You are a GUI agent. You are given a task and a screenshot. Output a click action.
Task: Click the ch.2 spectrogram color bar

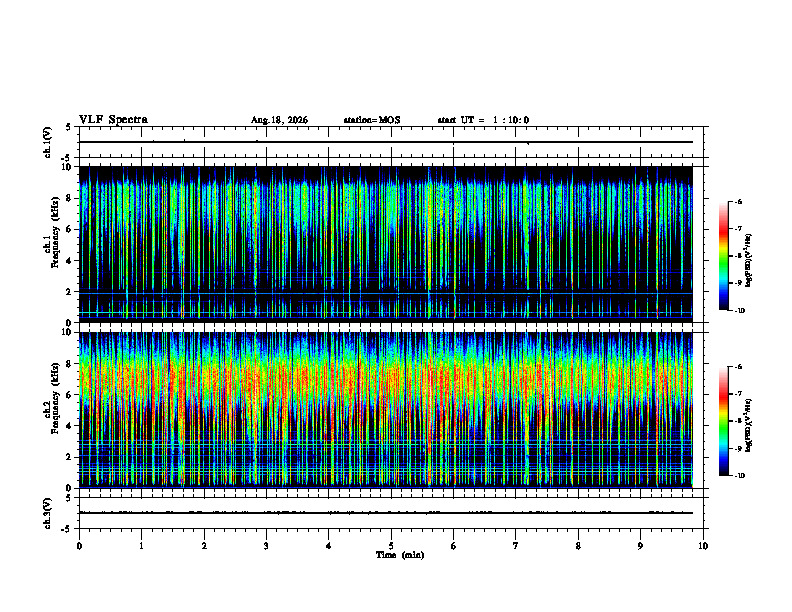[x=723, y=421]
